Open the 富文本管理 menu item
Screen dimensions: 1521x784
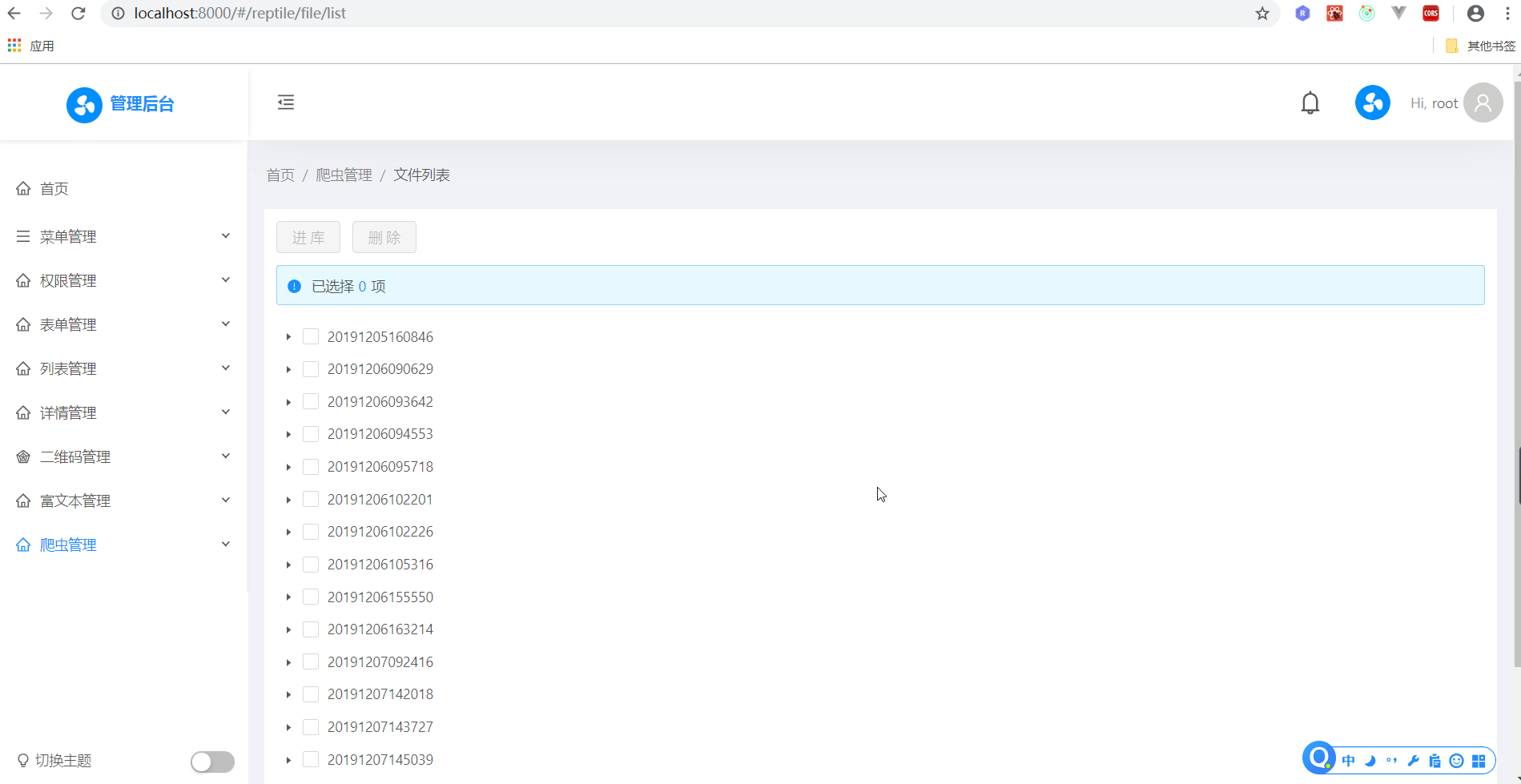coord(124,501)
